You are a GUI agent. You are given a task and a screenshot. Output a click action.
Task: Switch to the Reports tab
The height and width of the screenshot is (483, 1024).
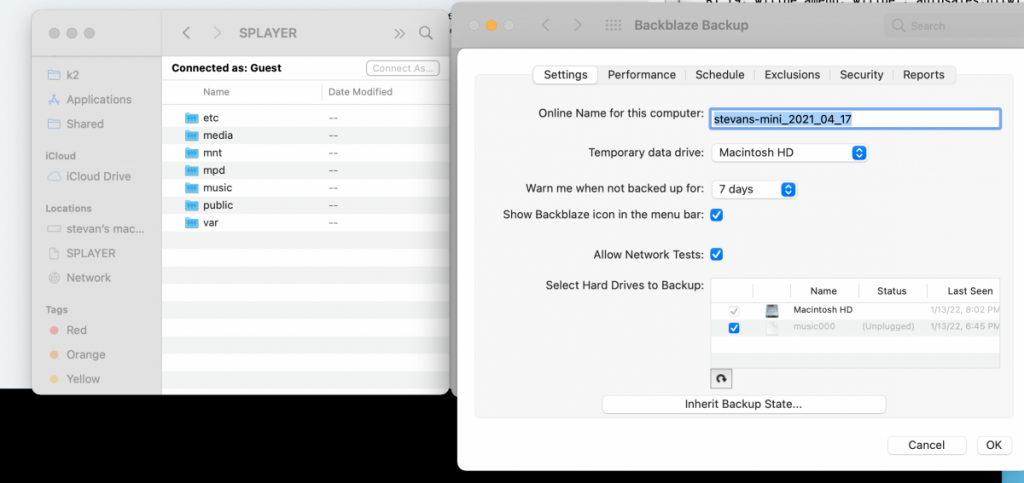[923, 75]
